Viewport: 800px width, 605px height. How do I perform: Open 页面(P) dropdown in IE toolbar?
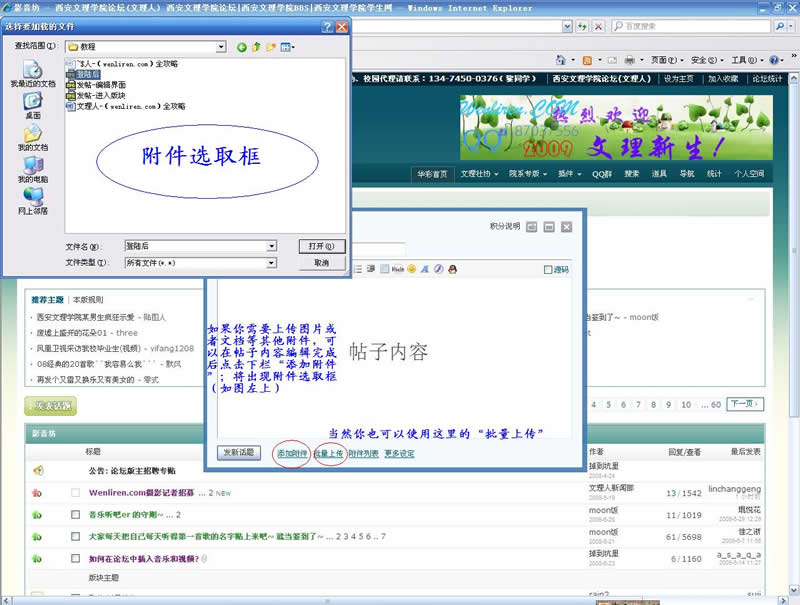click(667, 60)
